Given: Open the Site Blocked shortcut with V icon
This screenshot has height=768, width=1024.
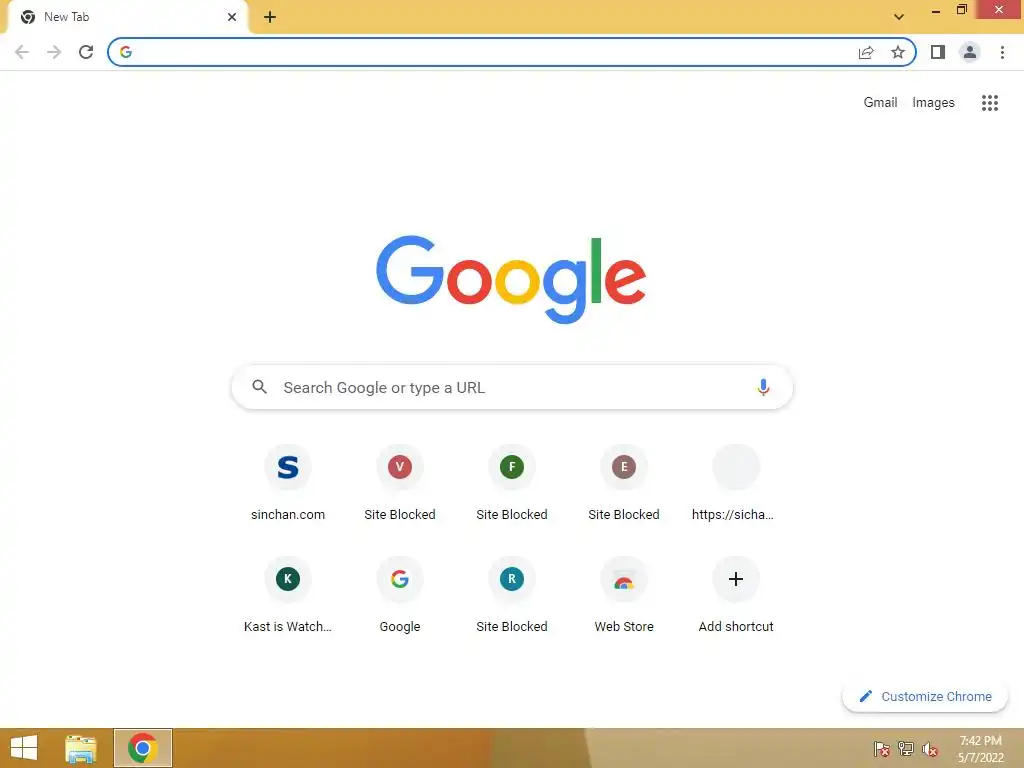Looking at the screenshot, I should coord(400,483).
